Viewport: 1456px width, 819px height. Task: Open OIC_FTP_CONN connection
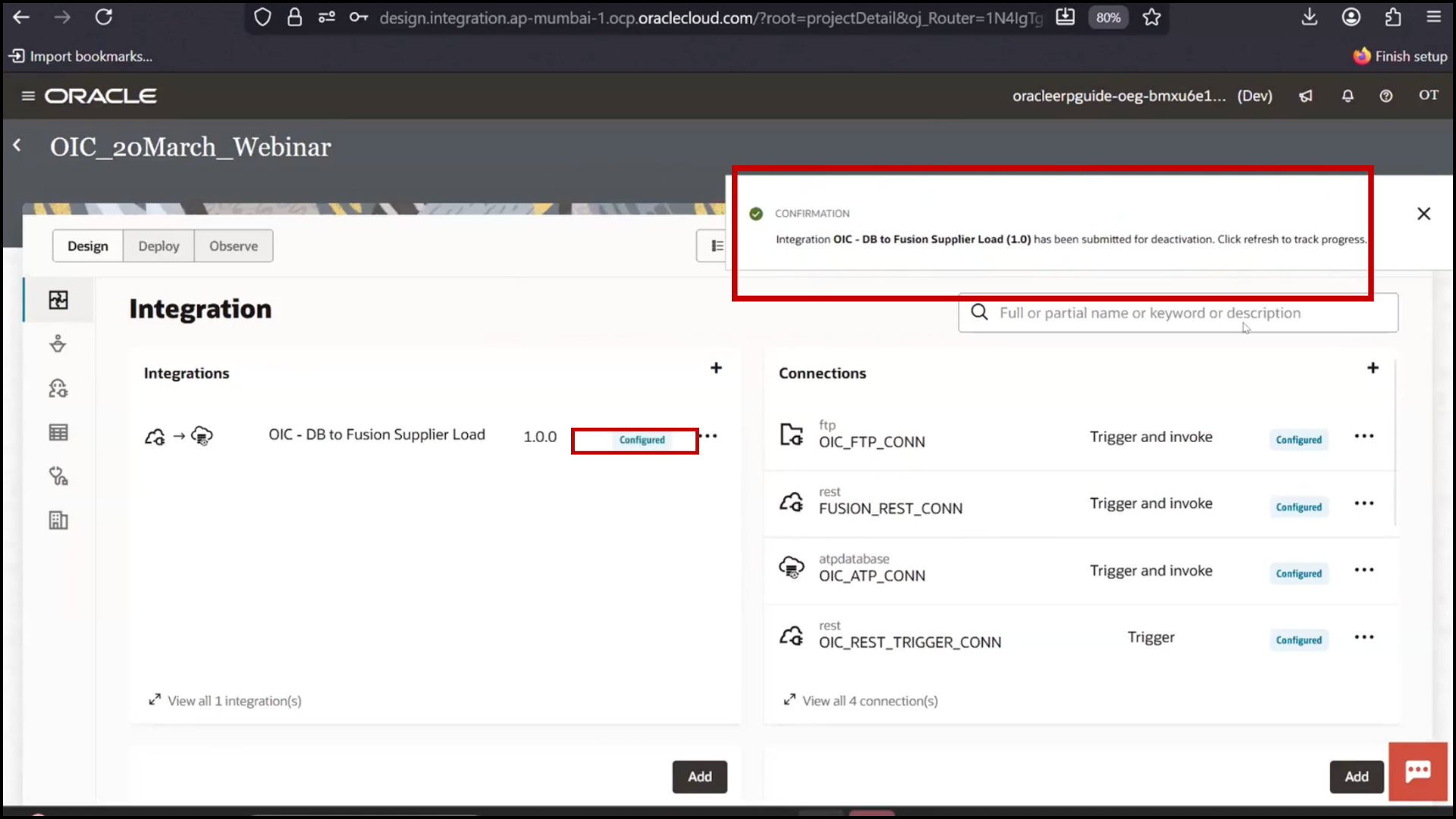[872, 442]
